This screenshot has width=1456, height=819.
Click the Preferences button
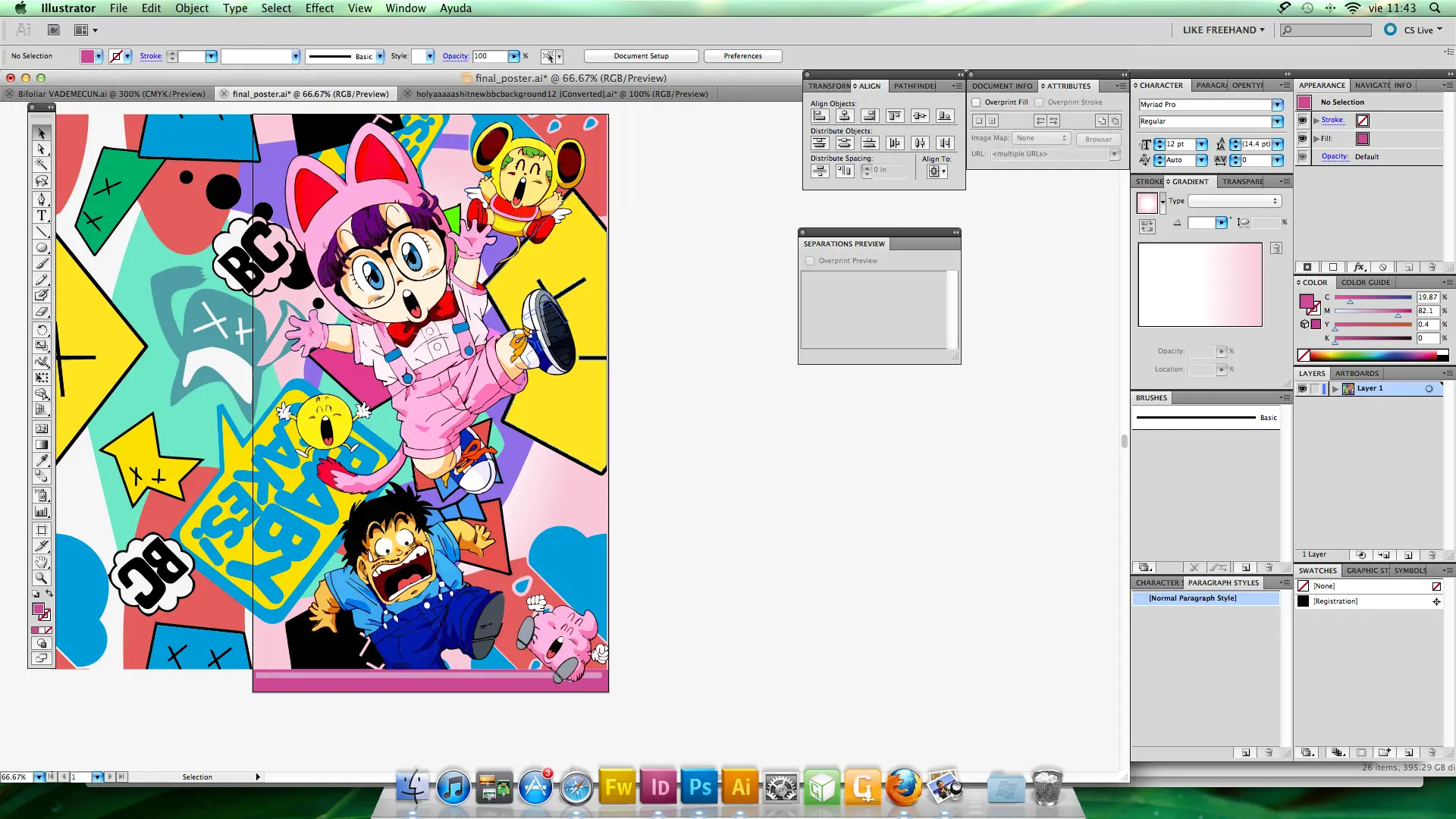pyautogui.click(x=742, y=56)
